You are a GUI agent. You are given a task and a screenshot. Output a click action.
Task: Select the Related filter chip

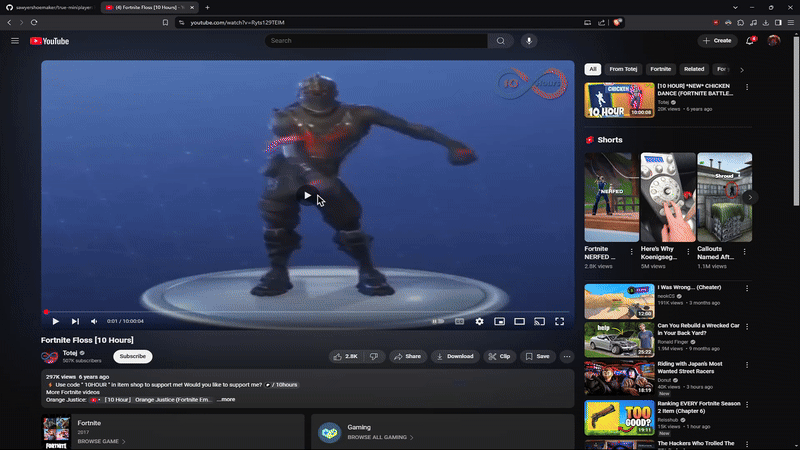(694, 69)
